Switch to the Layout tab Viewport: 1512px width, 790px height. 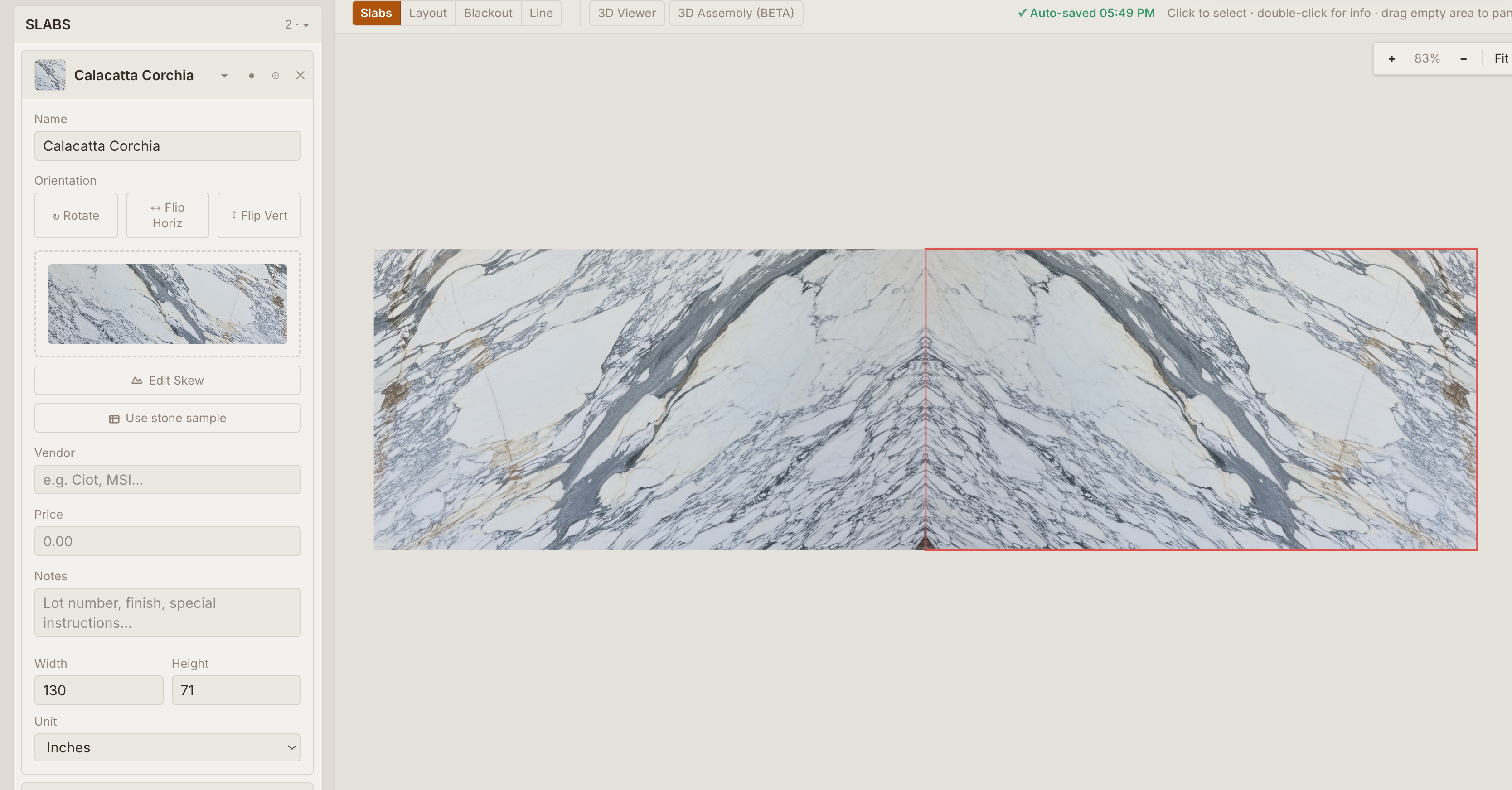[428, 13]
